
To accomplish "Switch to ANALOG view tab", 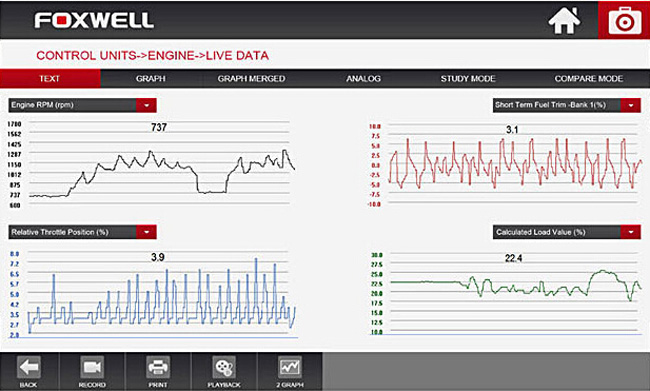I will (363, 78).
